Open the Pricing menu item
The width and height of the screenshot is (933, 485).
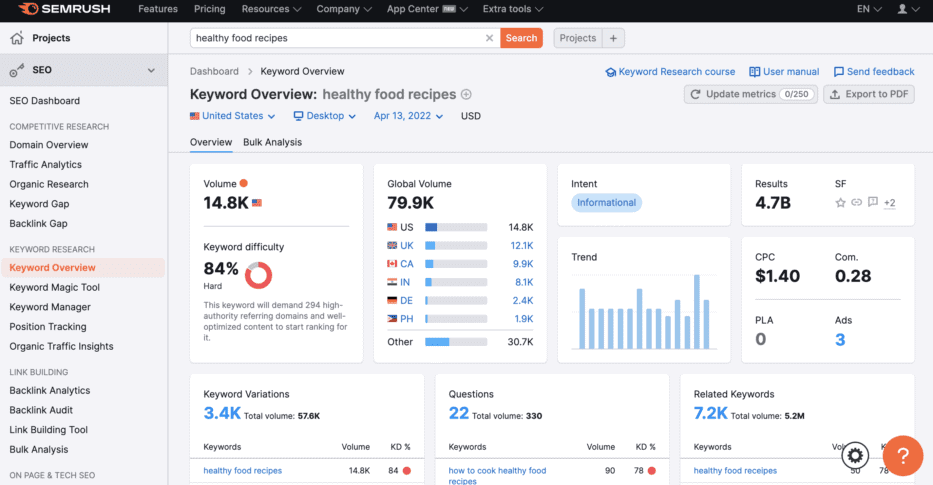(209, 9)
